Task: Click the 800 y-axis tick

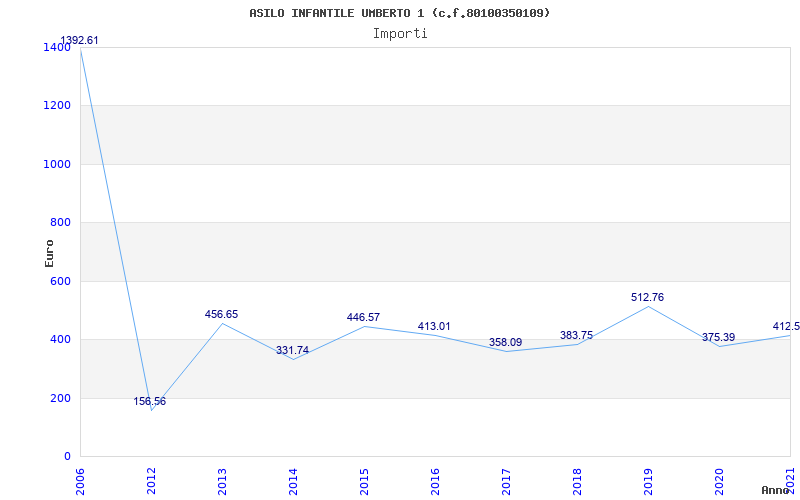Action: tap(60, 222)
